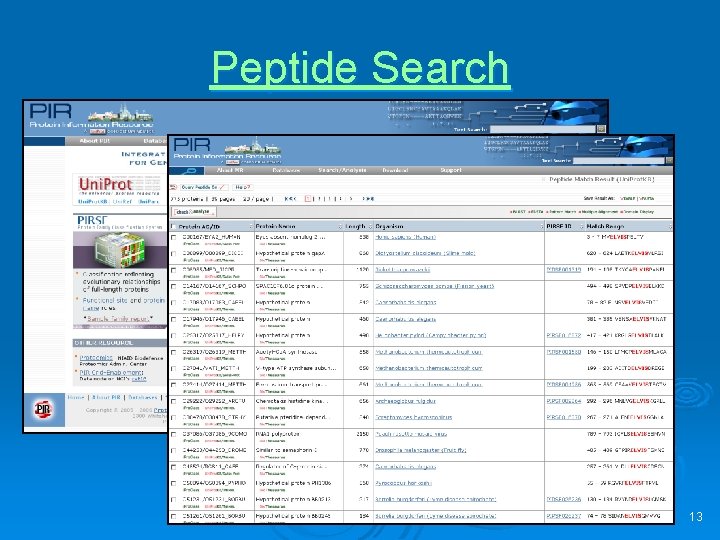Open the Databases menu in front window
The image size is (720, 540).
click(x=286, y=170)
